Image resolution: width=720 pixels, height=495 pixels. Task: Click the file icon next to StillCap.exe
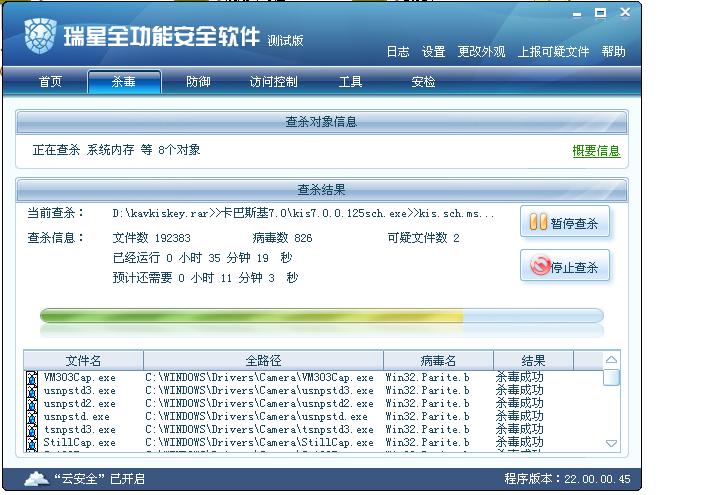(x=32, y=443)
